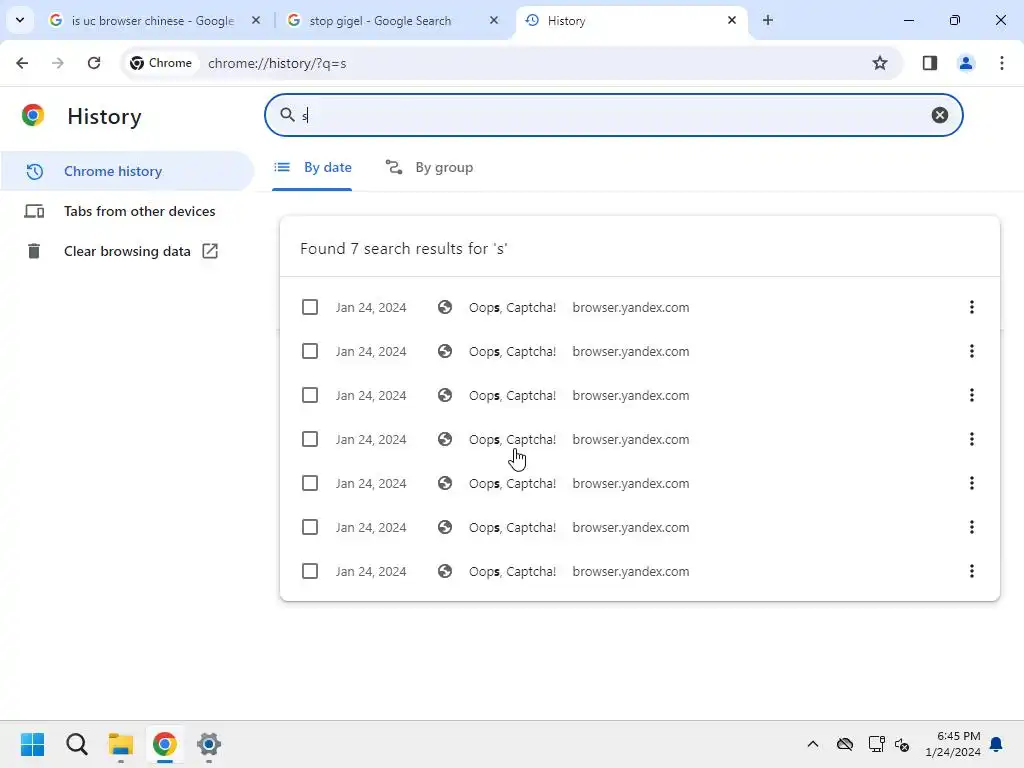Open the taskbar clock and date
The width and height of the screenshot is (1024, 768).
(953, 744)
